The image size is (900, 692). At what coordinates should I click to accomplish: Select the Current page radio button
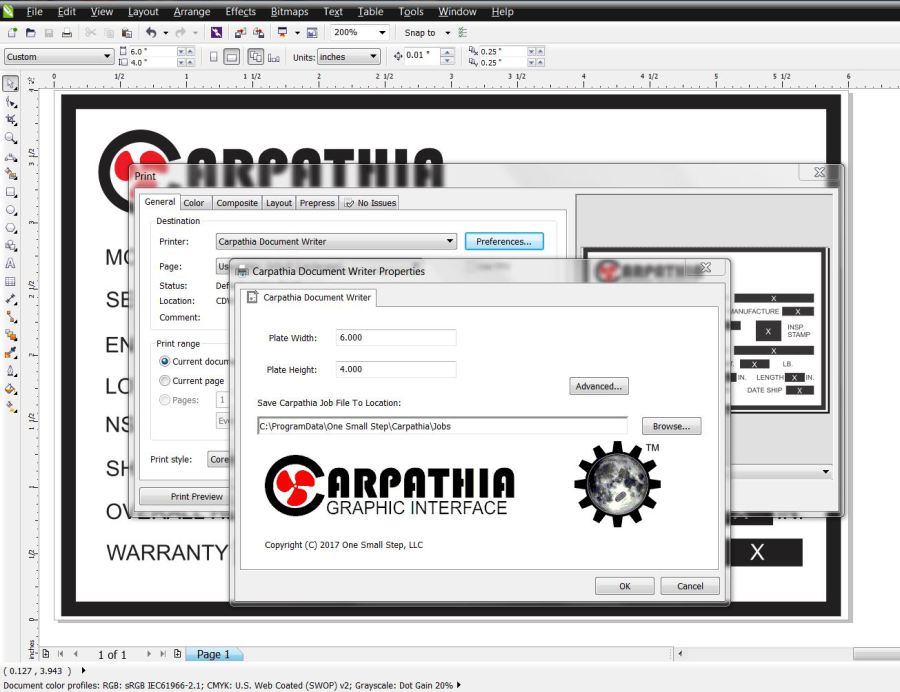coord(165,380)
